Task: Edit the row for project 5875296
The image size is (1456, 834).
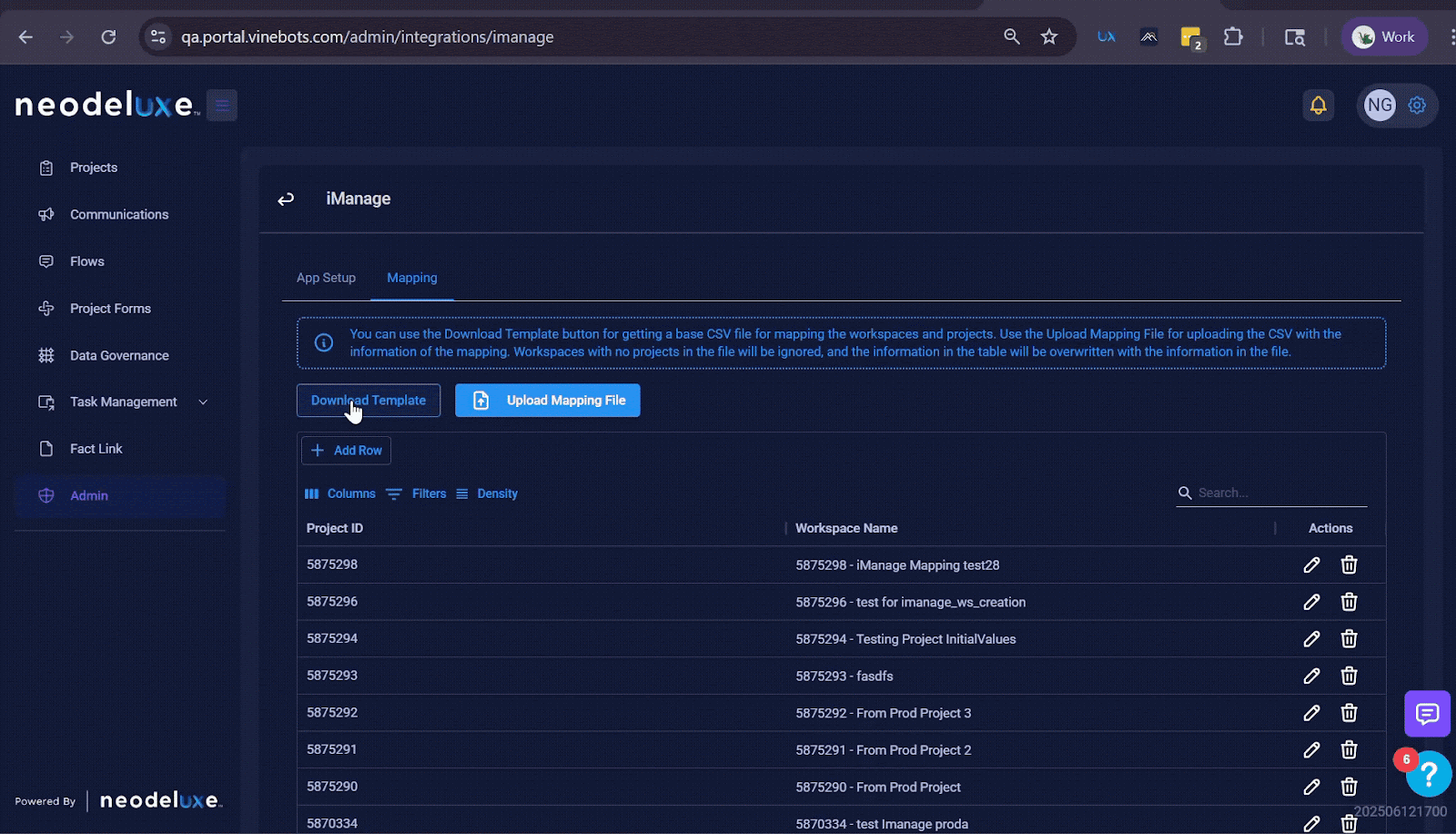Action: (x=1311, y=602)
